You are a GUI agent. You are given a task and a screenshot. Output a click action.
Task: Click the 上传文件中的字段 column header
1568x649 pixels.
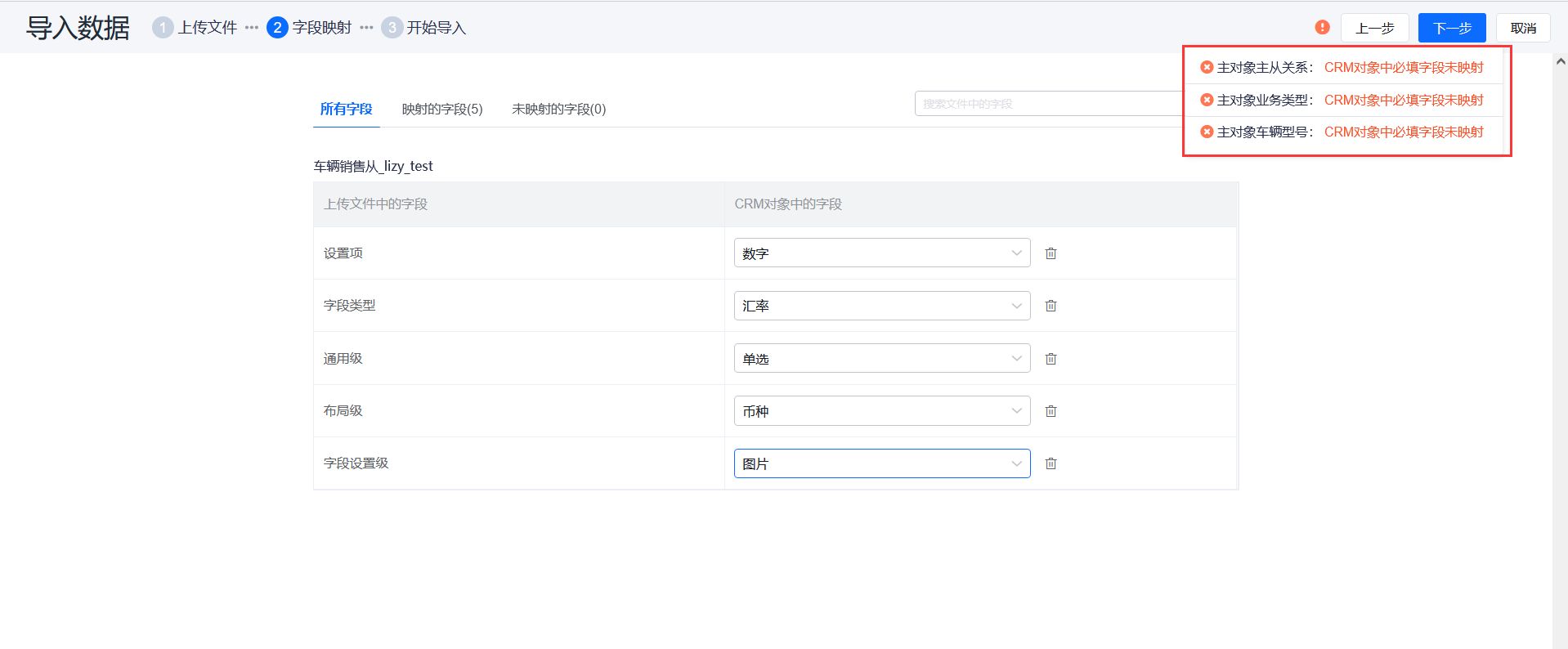tap(376, 204)
